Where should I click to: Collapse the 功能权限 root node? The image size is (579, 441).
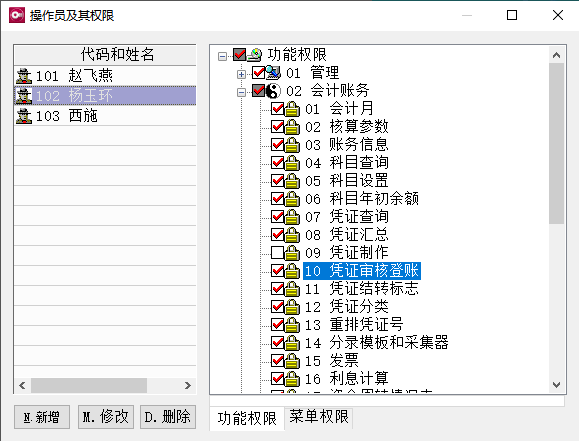(222, 57)
